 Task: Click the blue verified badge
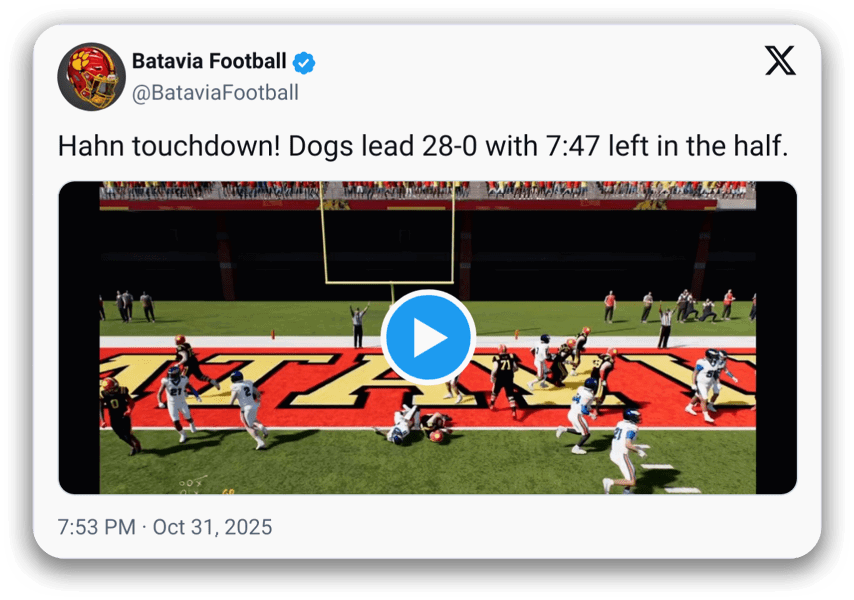(304, 63)
